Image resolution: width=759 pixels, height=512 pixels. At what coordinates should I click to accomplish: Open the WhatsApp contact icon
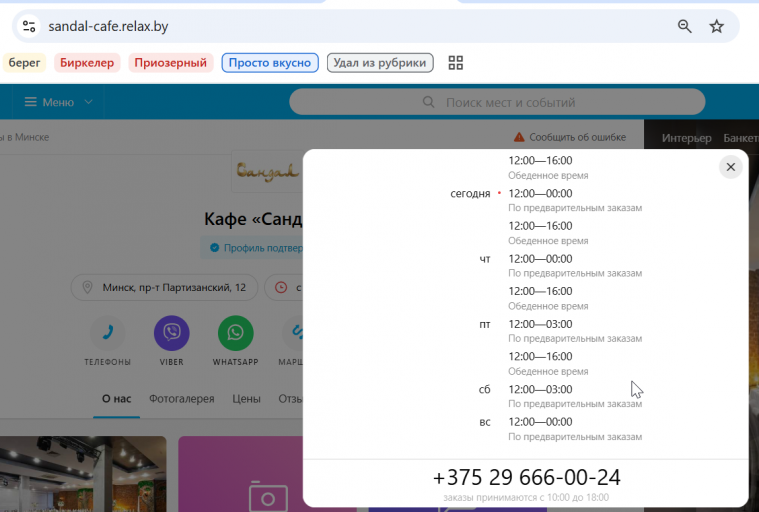235,333
